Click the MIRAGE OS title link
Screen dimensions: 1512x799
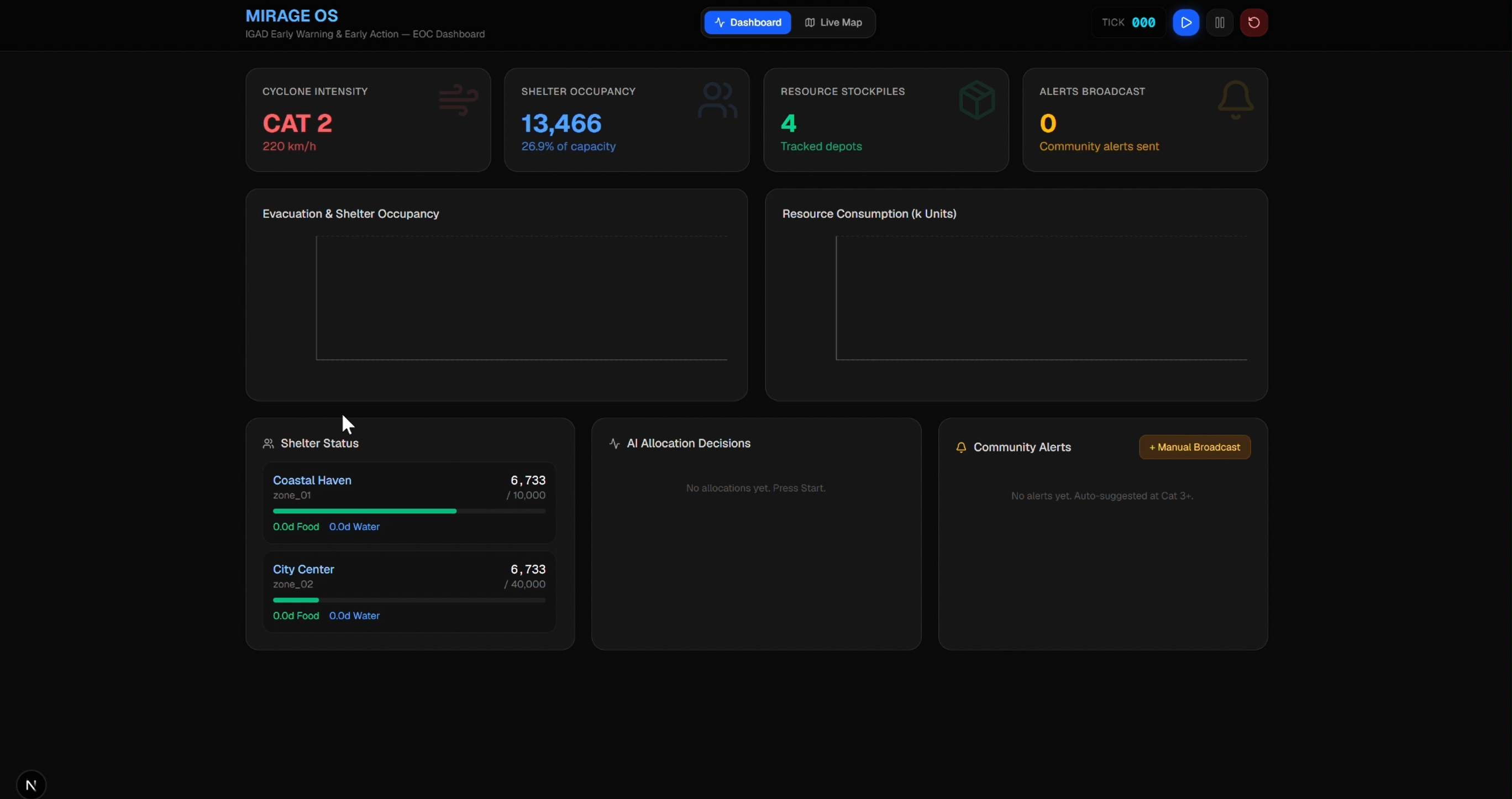292,16
